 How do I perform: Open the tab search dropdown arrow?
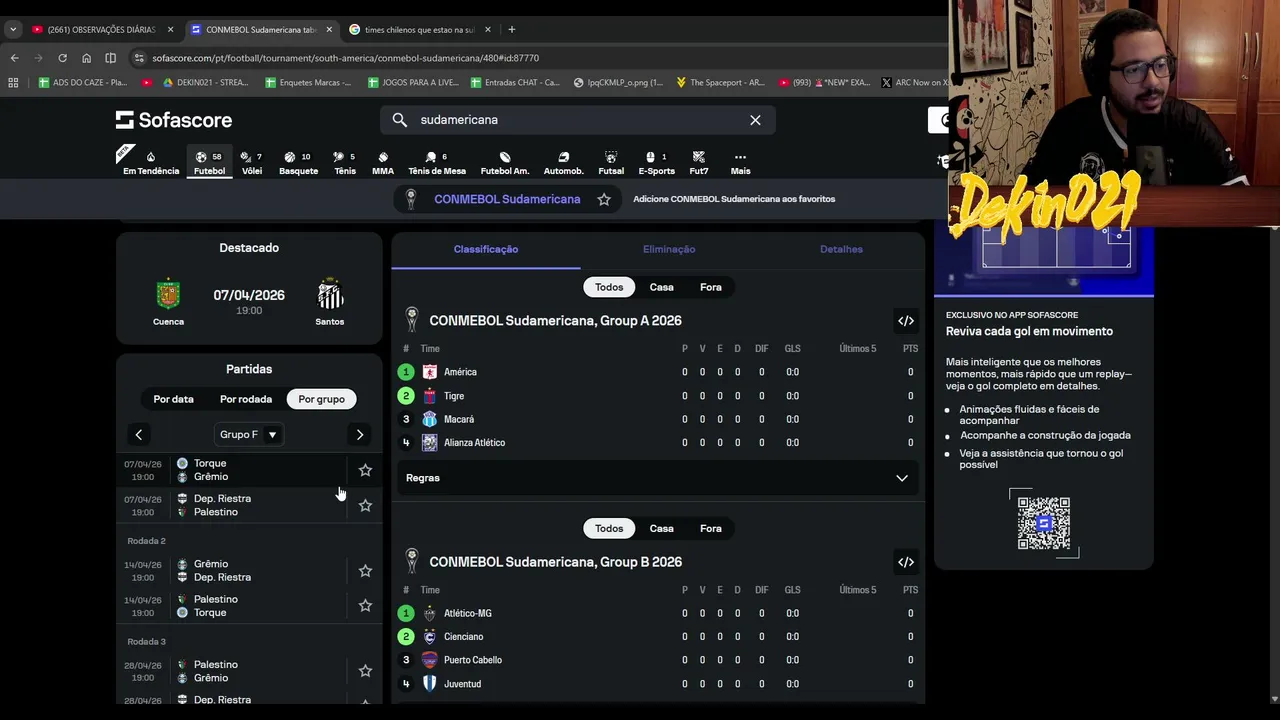(13, 29)
